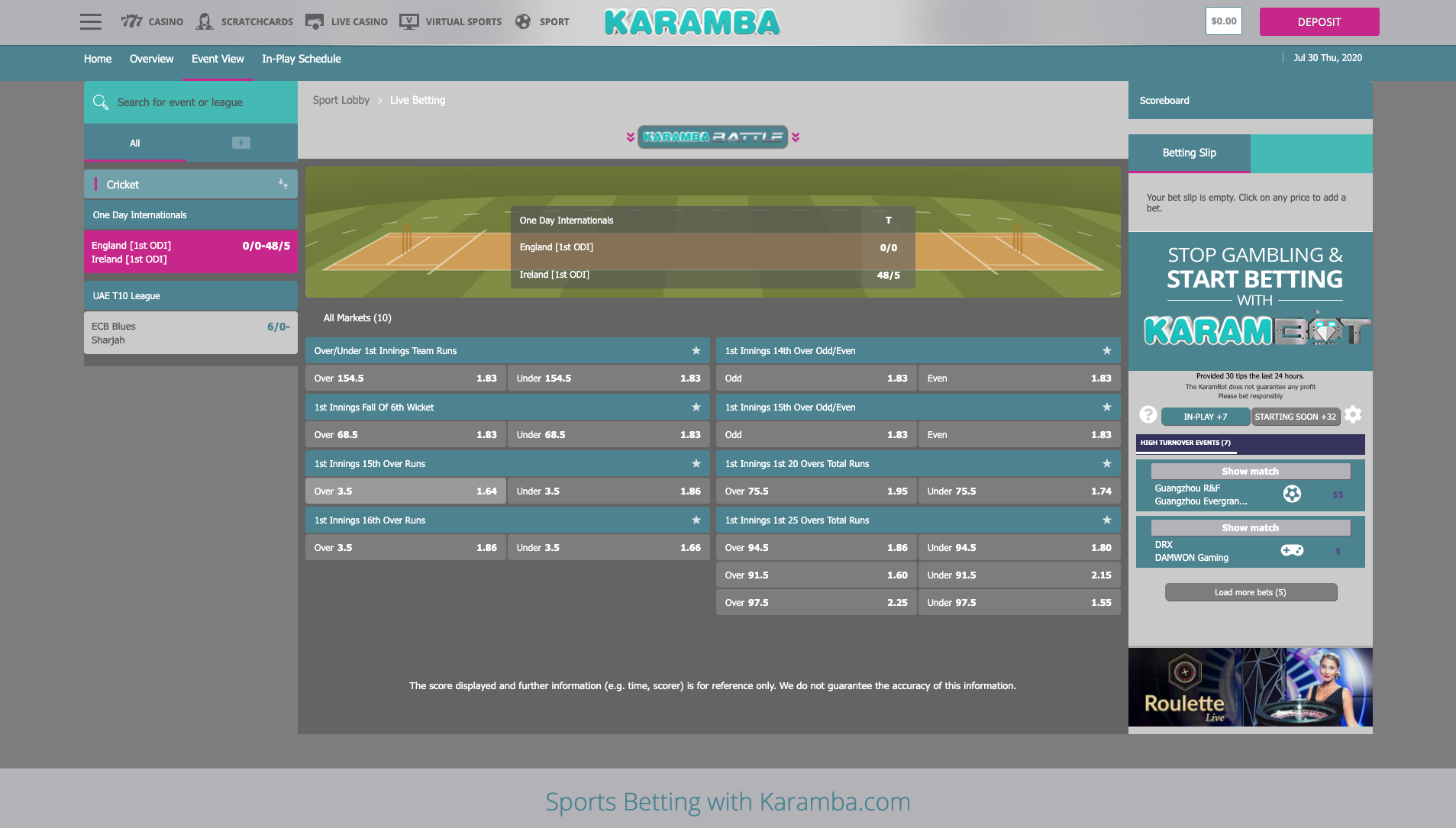The width and height of the screenshot is (1456, 828).
Task: Click the $0.00 balance box
Action: [1224, 21]
